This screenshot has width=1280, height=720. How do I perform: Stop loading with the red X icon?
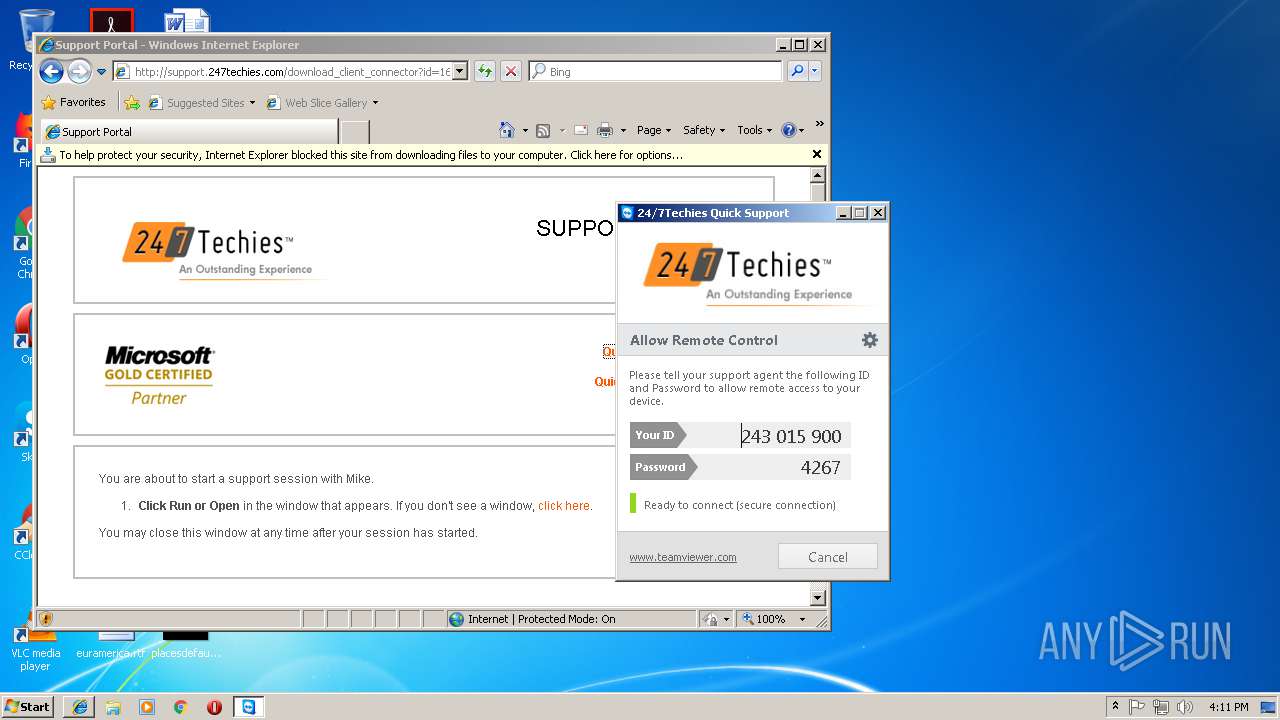click(x=511, y=72)
